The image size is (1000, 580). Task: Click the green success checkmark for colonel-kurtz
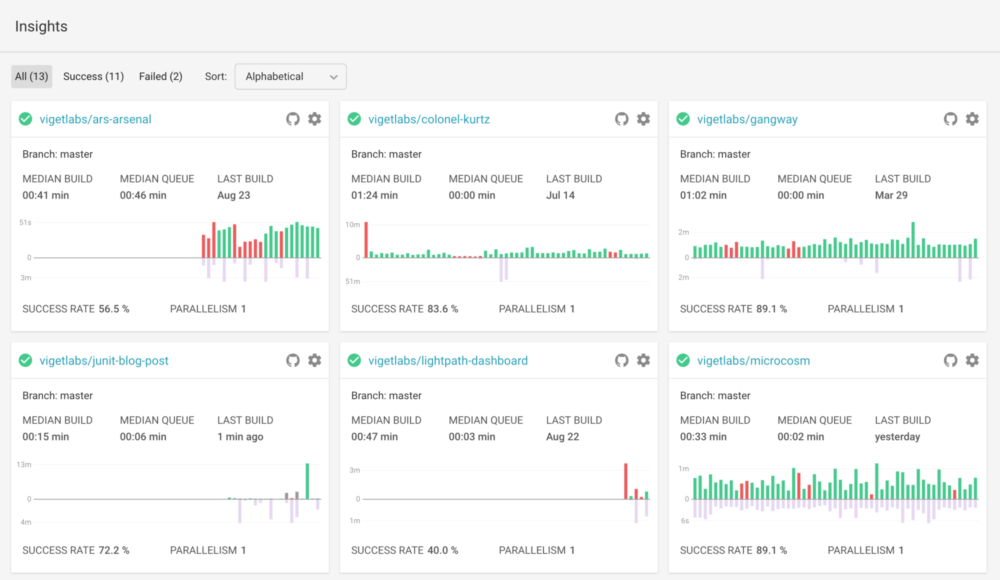coord(355,119)
